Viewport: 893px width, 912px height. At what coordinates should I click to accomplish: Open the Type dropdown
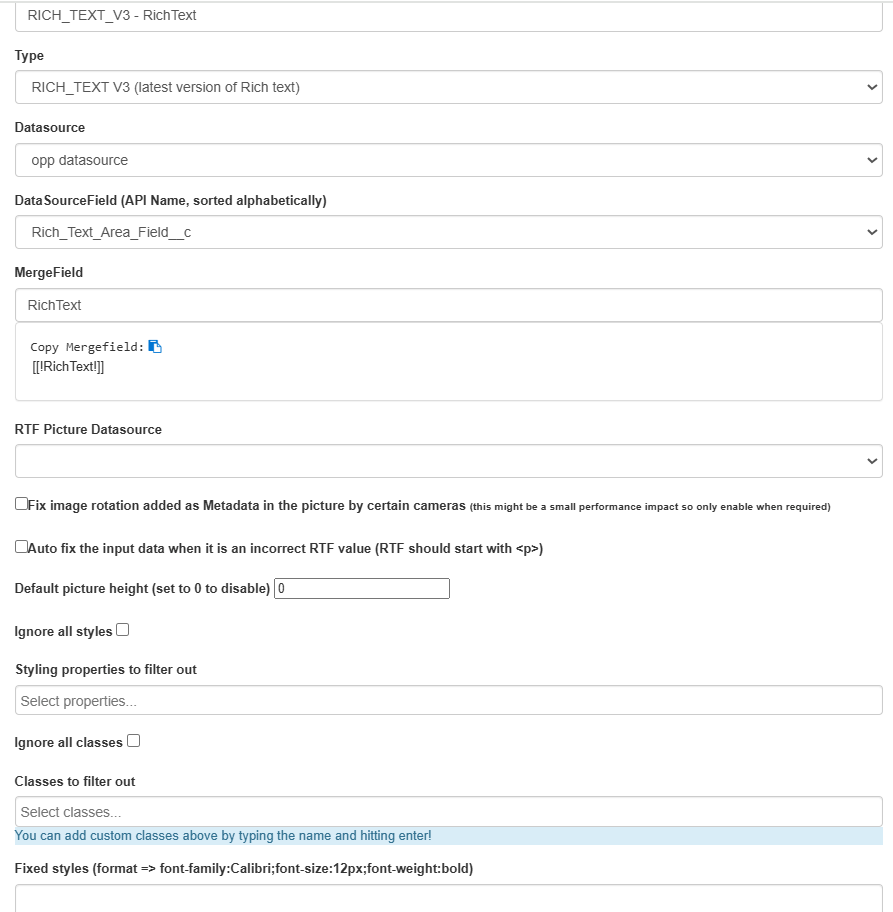point(449,87)
